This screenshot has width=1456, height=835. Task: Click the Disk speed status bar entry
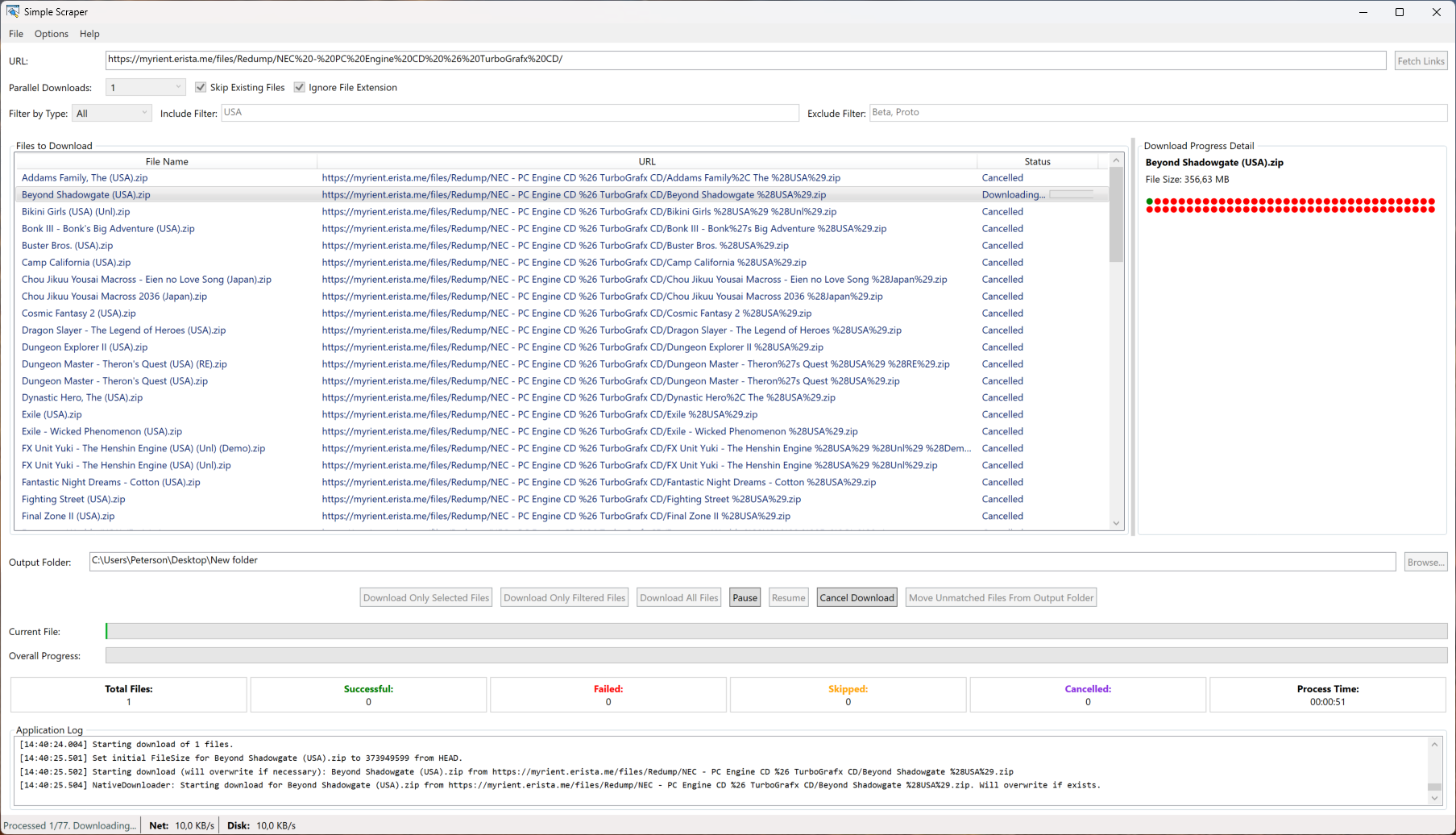[x=261, y=825]
